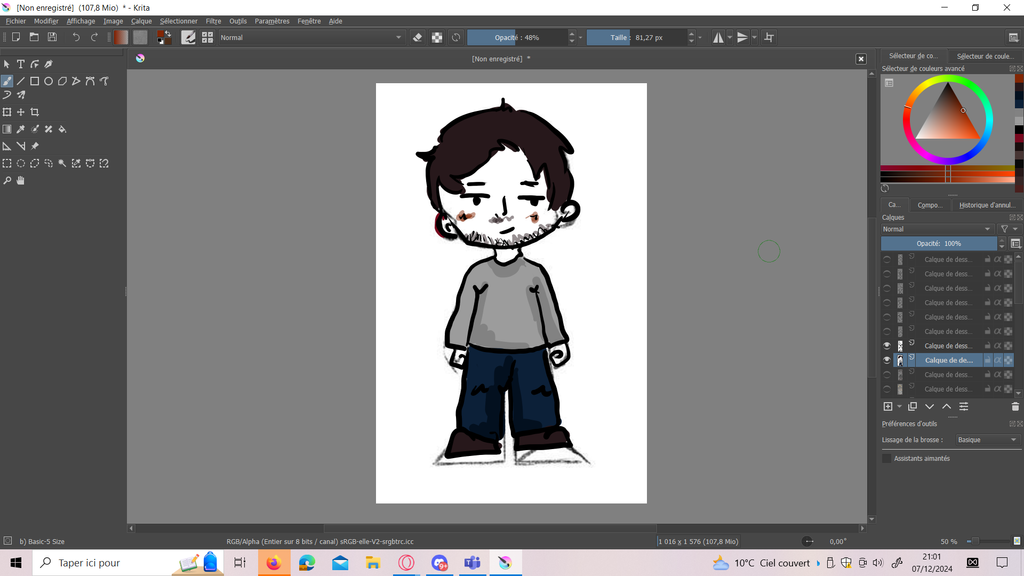Open the Lissage de la brosse dropdown
The image size is (1024, 576).
tap(985, 440)
